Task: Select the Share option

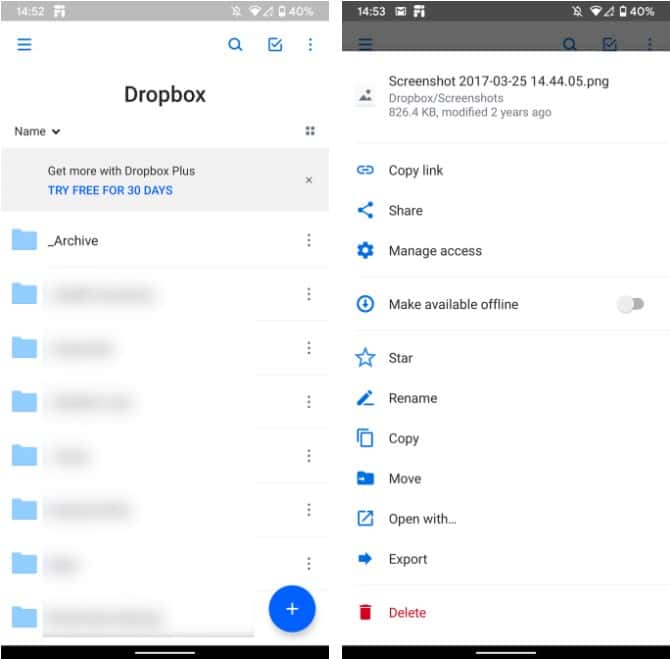Action: [x=506, y=210]
